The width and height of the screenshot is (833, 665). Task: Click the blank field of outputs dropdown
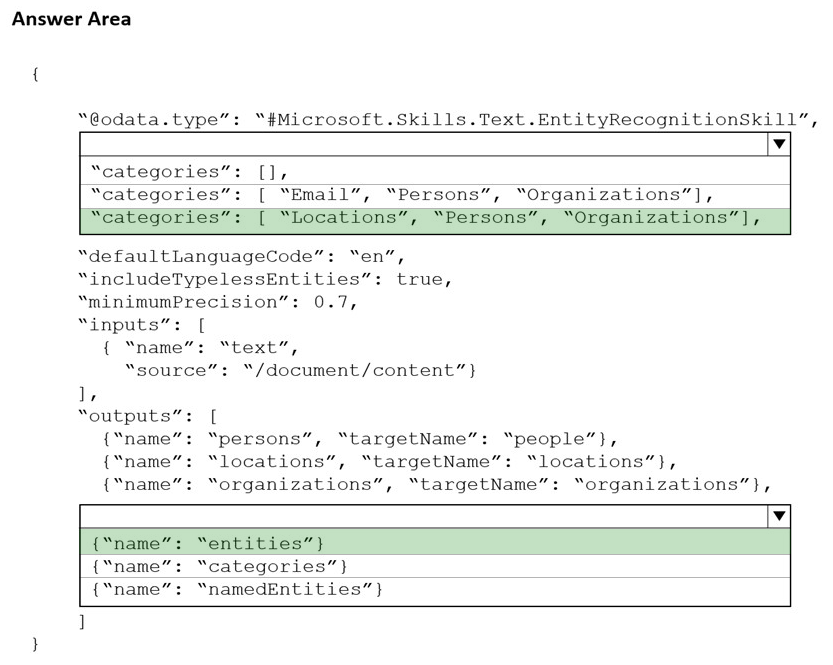pos(422,516)
